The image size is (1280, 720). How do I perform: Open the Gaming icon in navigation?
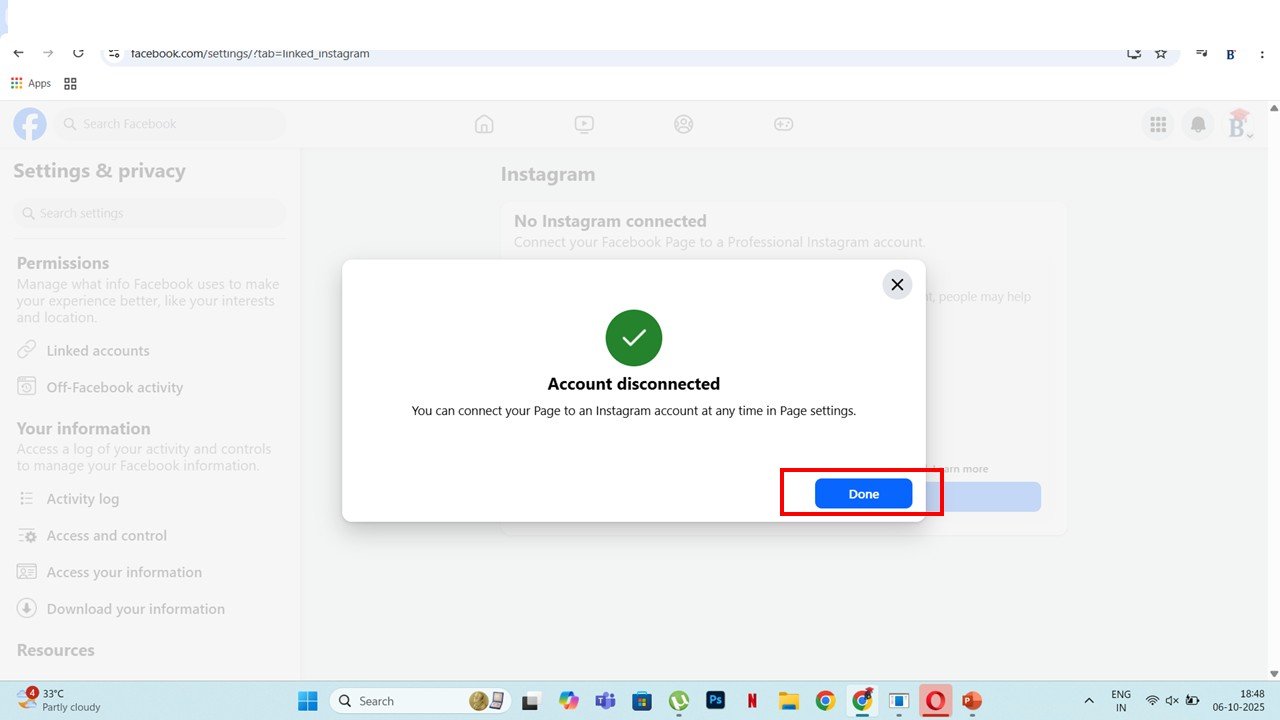coord(783,124)
